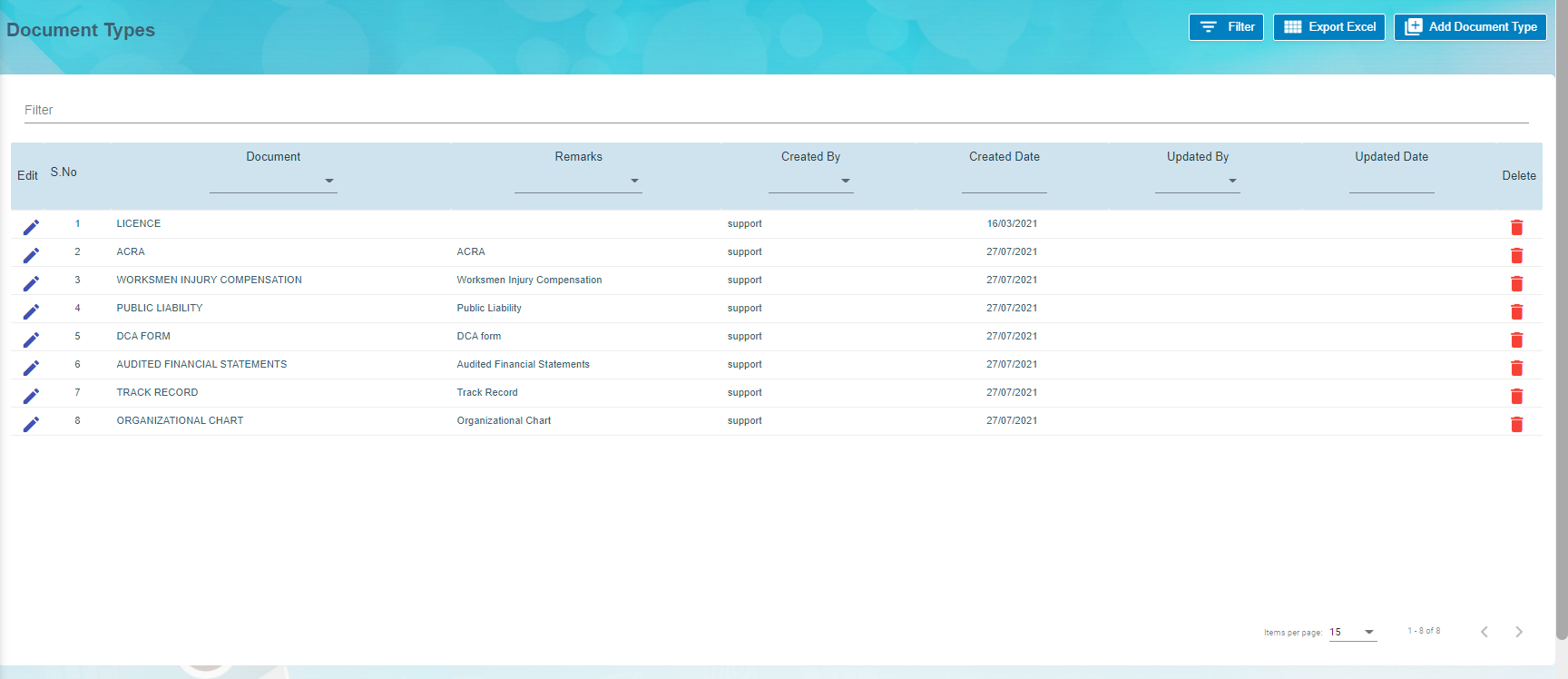Click pencil icon for WORKSMEN INJURY COMPENSATION

coord(31,283)
